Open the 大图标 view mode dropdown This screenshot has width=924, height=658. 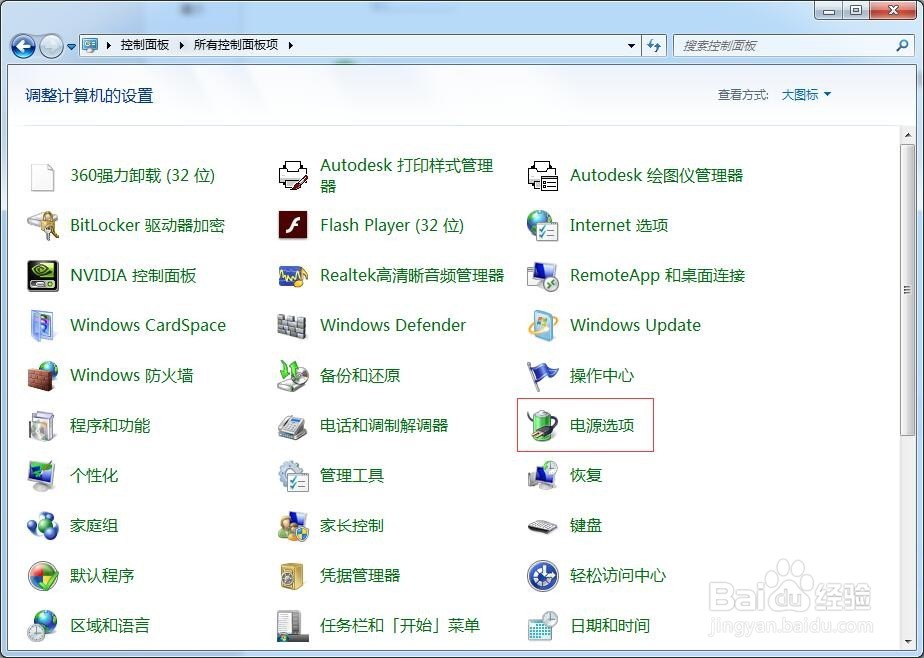806,95
